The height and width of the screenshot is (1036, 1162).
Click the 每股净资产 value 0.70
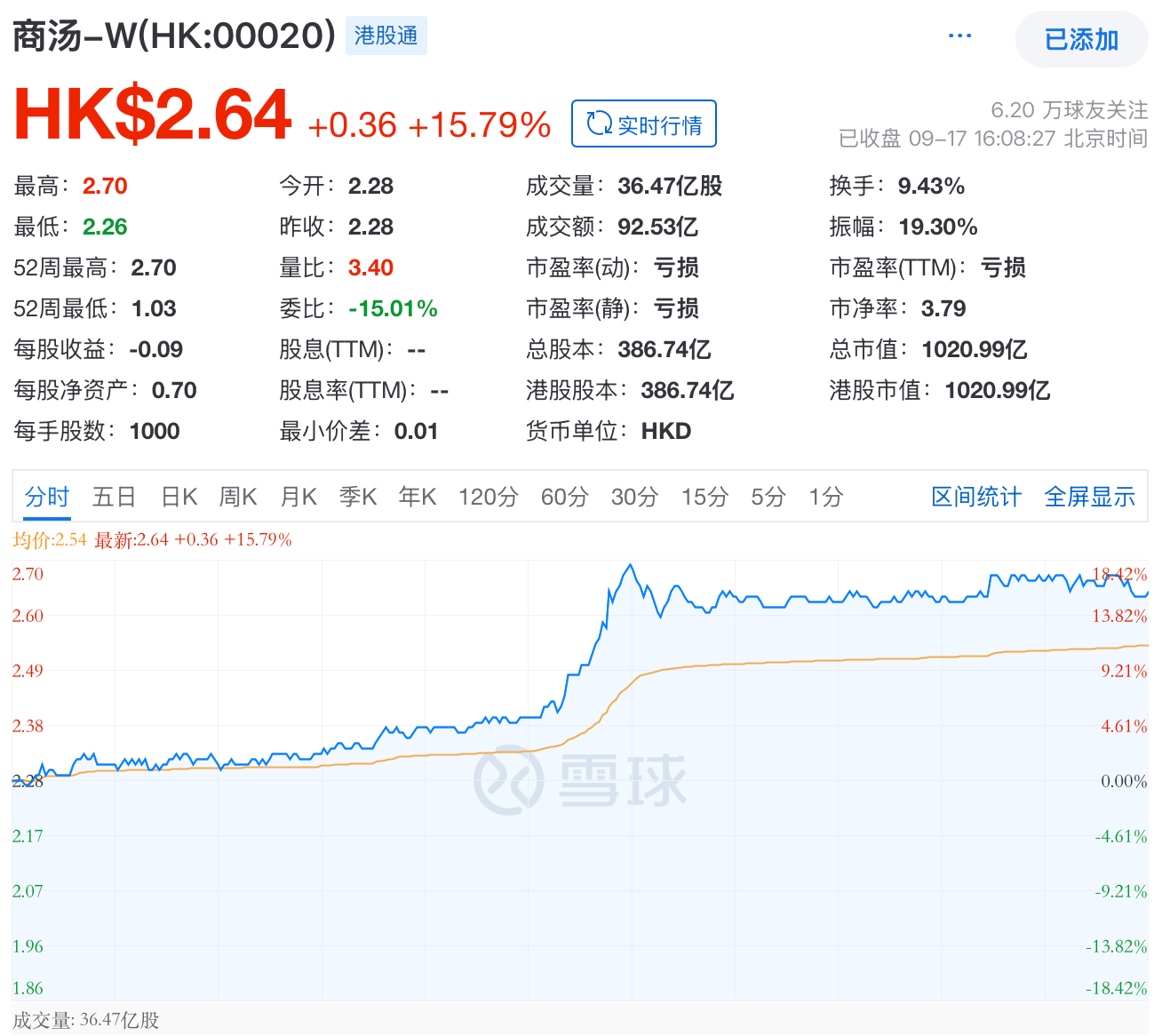tap(174, 390)
